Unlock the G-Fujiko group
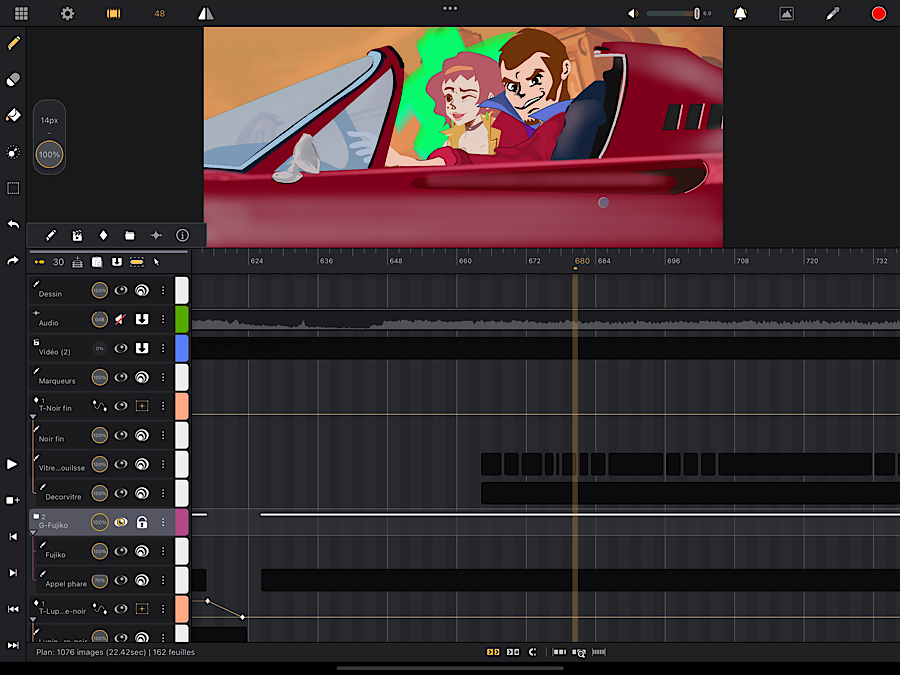The width and height of the screenshot is (900, 675). (142, 522)
